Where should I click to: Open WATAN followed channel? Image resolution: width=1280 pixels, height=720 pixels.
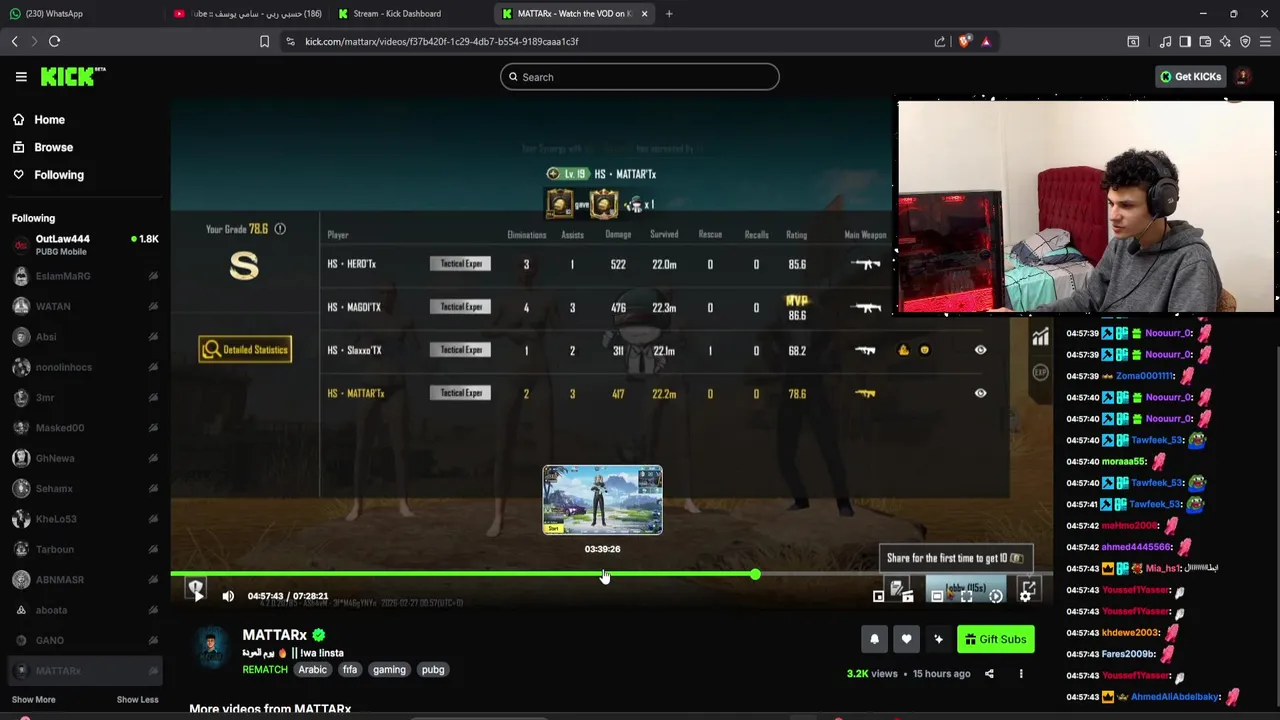85,306
